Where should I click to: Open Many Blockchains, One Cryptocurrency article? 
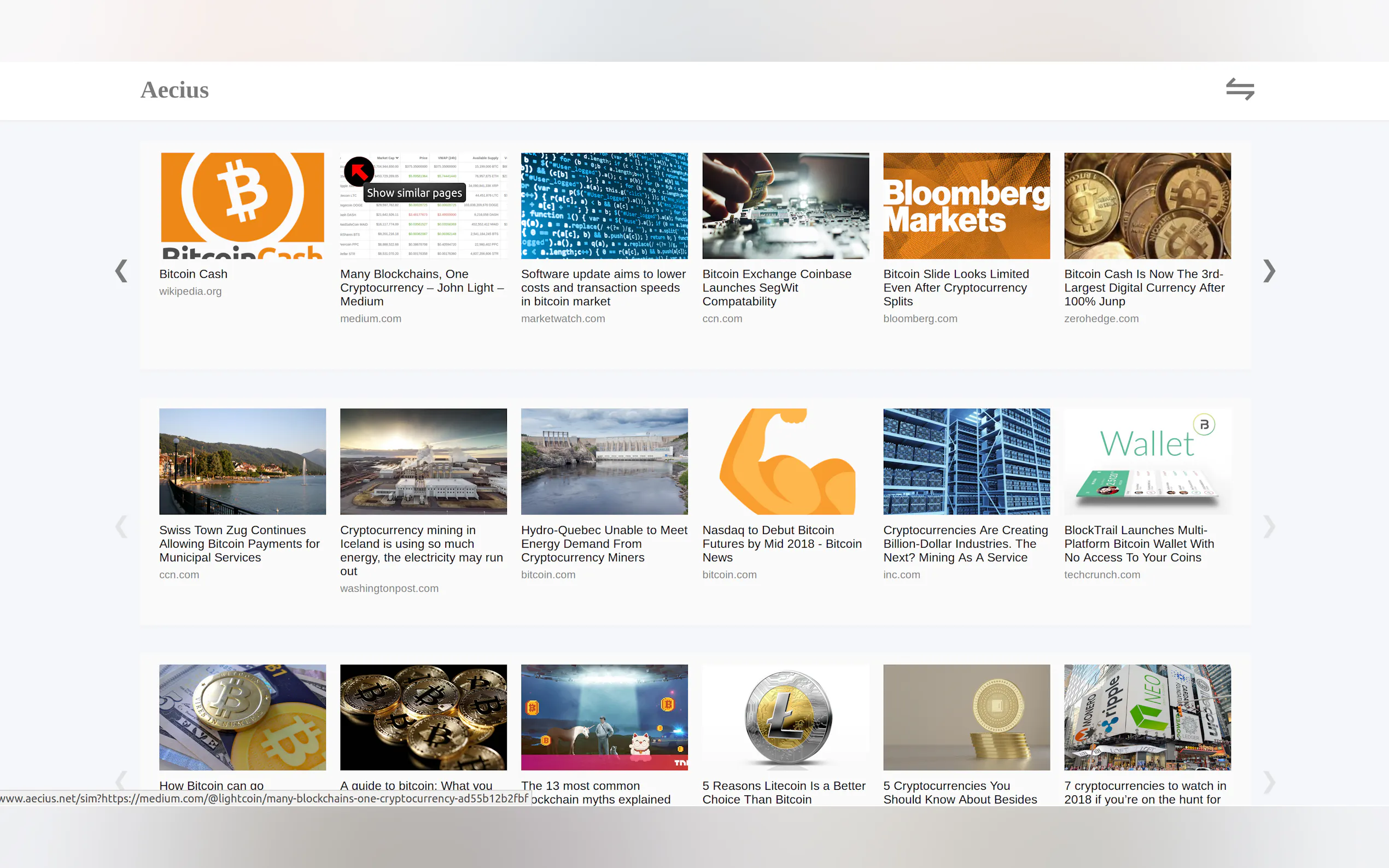coord(422,288)
